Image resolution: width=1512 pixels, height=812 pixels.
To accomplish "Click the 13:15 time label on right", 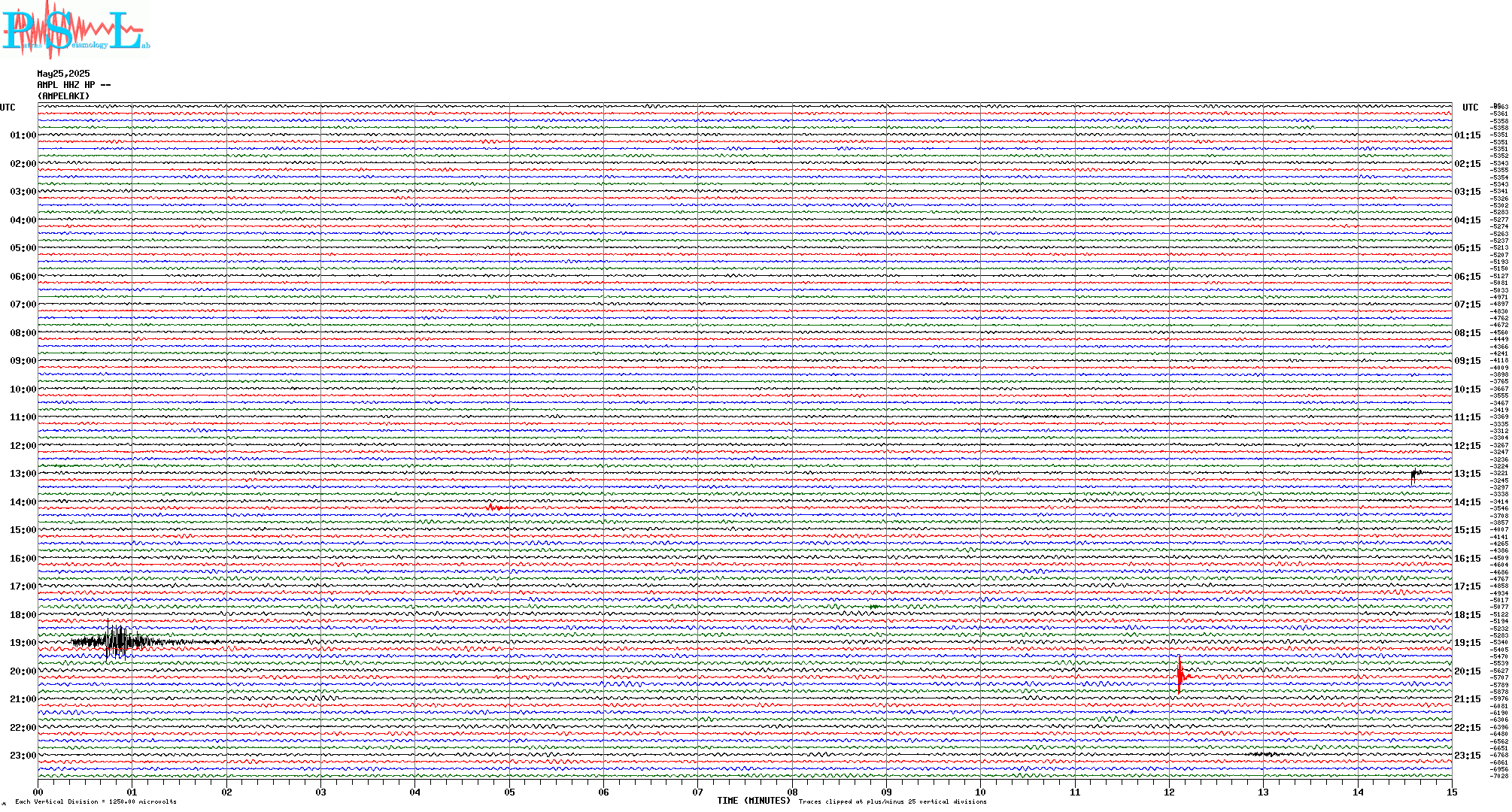I will (x=1467, y=474).
